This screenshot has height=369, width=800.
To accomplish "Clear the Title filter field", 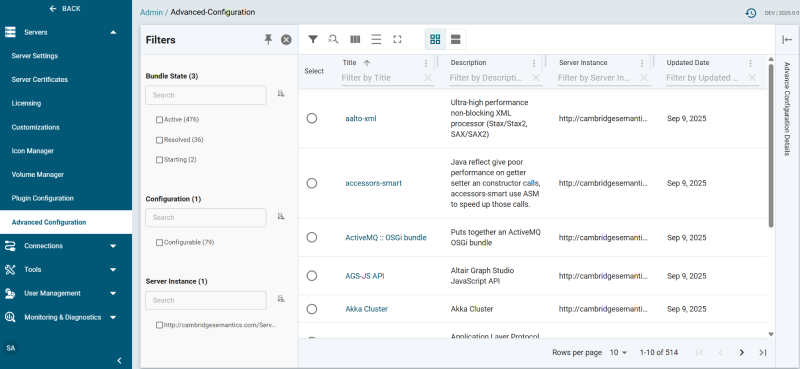I will (428, 78).
